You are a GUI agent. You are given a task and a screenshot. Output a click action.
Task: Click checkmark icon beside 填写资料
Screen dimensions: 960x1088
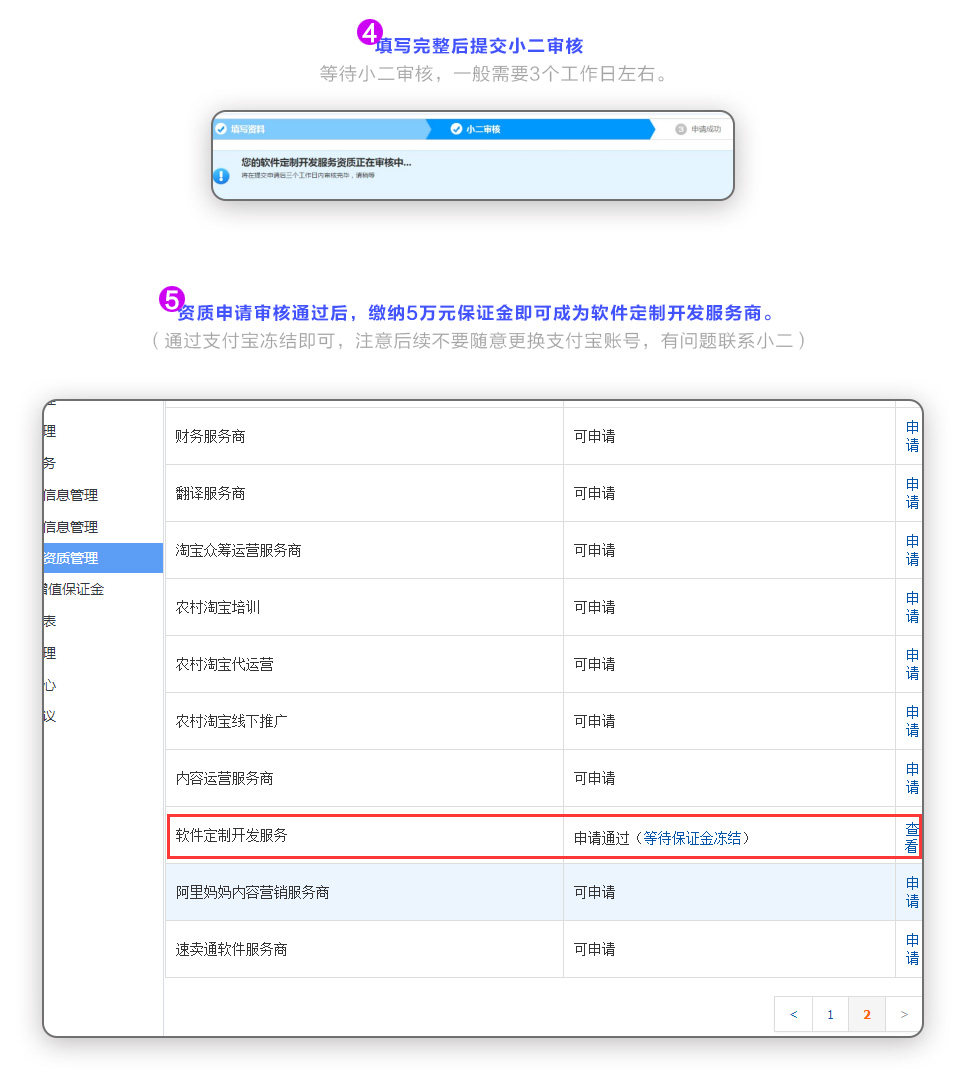coord(221,129)
